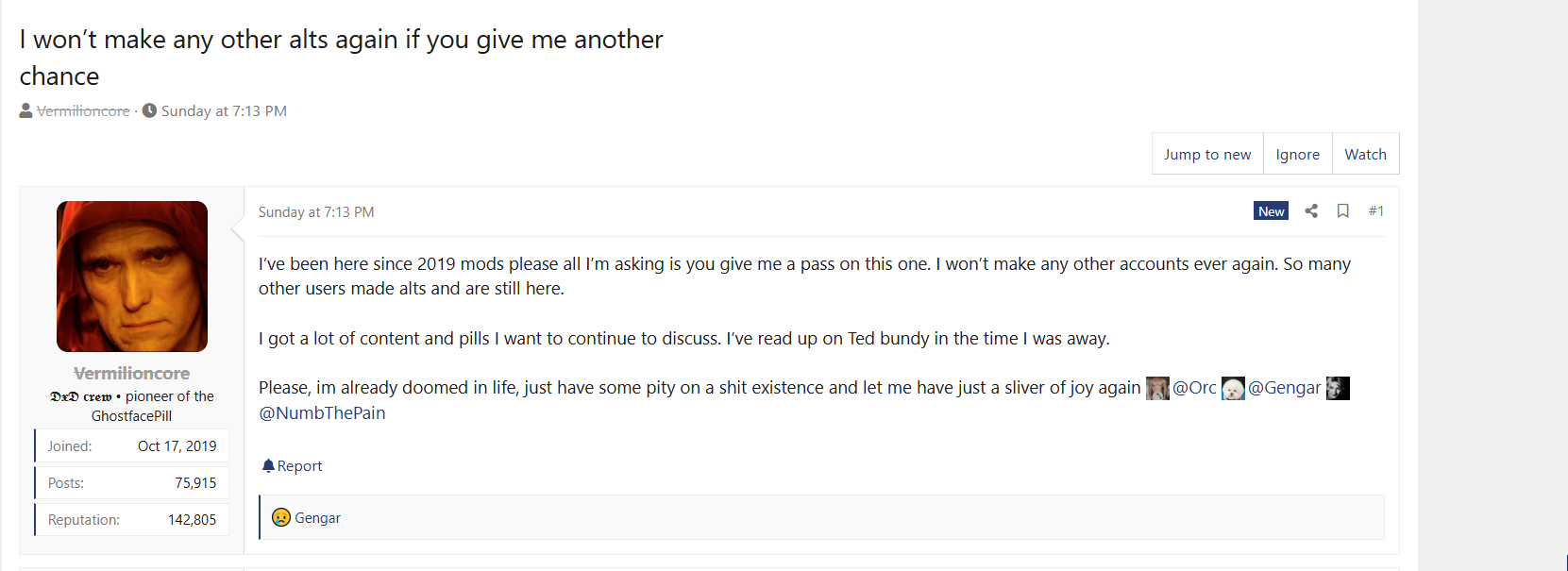Open Vermilioncore username below the avatar
1568x571 pixels.
pos(132,374)
